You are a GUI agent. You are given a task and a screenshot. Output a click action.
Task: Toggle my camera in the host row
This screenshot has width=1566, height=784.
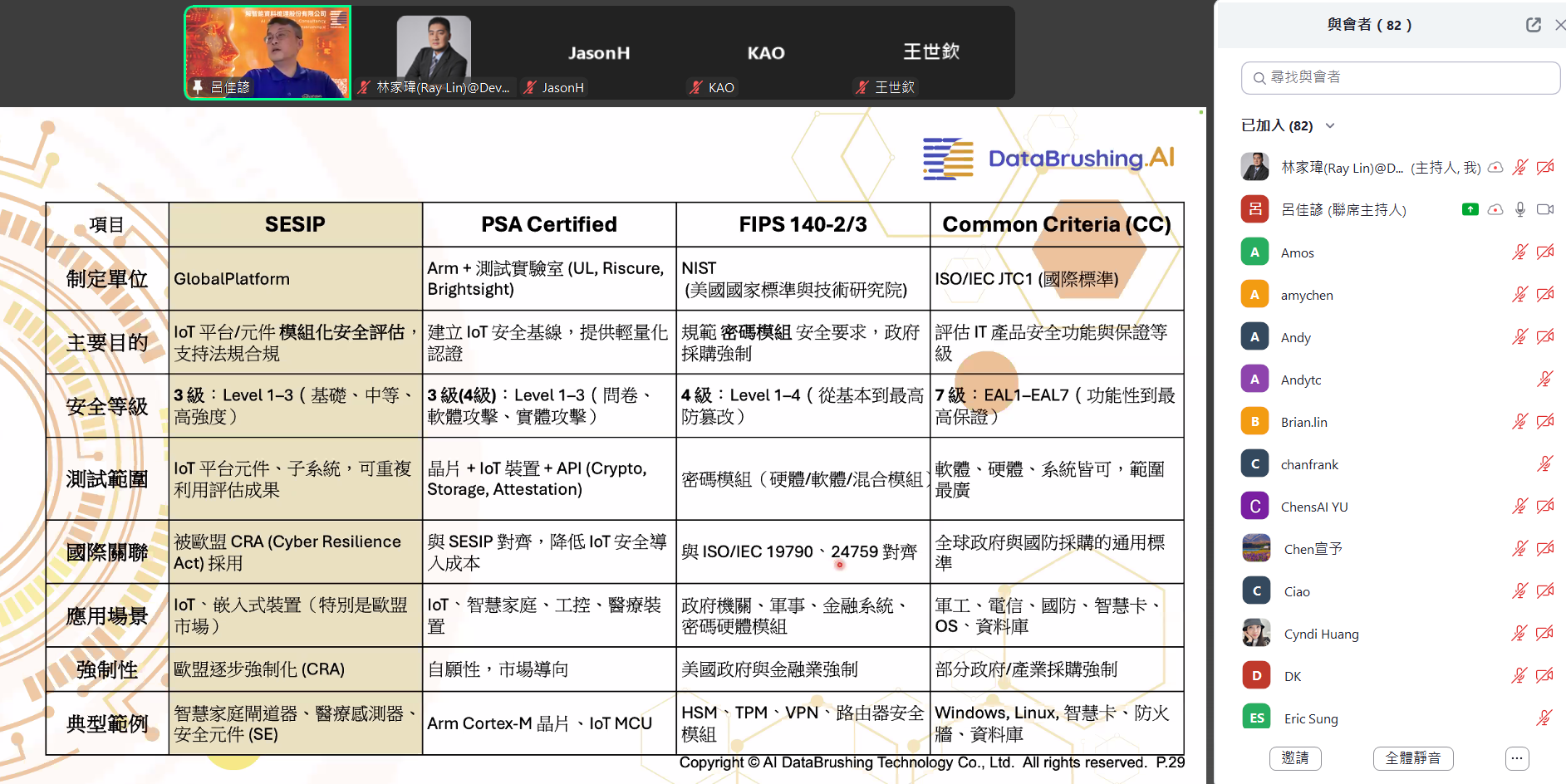pyautogui.click(x=1544, y=167)
